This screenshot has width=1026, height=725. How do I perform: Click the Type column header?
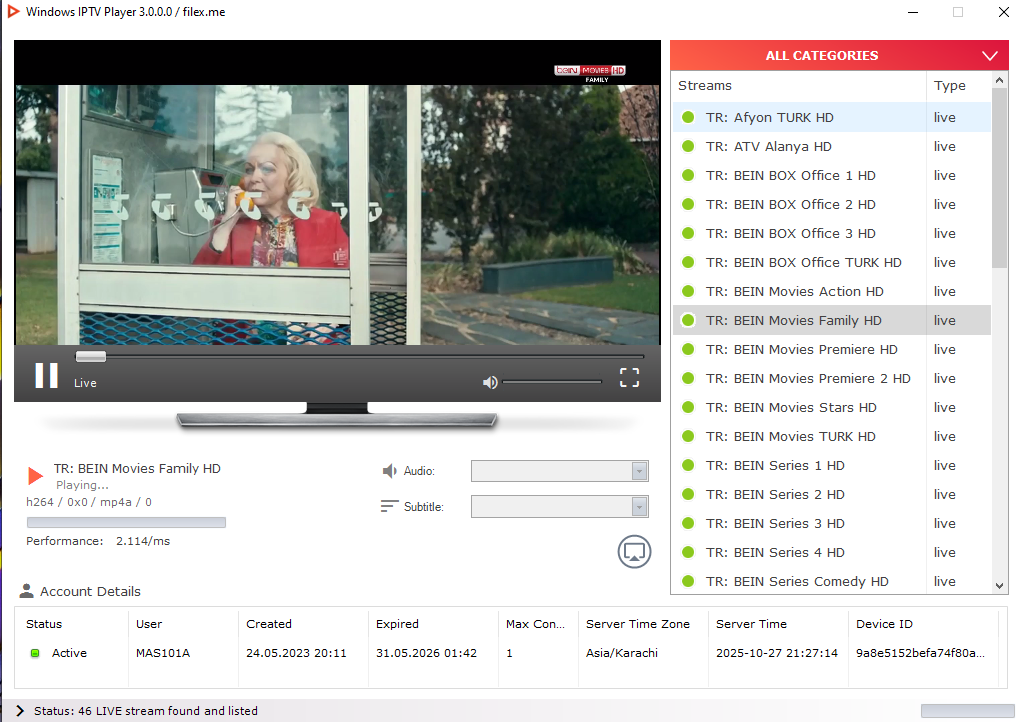(x=950, y=86)
